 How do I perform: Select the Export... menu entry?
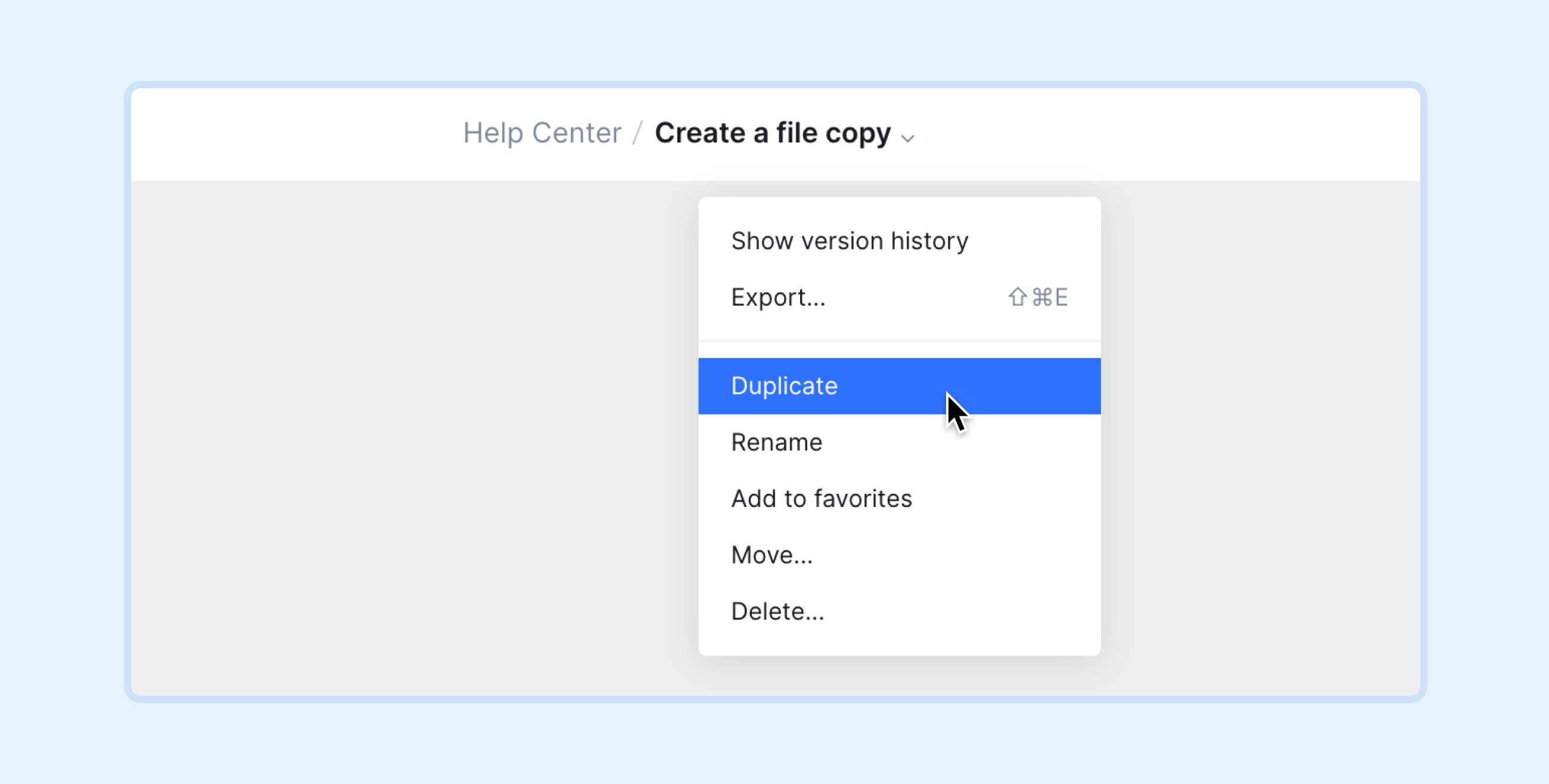pyautogui.click(x=900, y=297)
